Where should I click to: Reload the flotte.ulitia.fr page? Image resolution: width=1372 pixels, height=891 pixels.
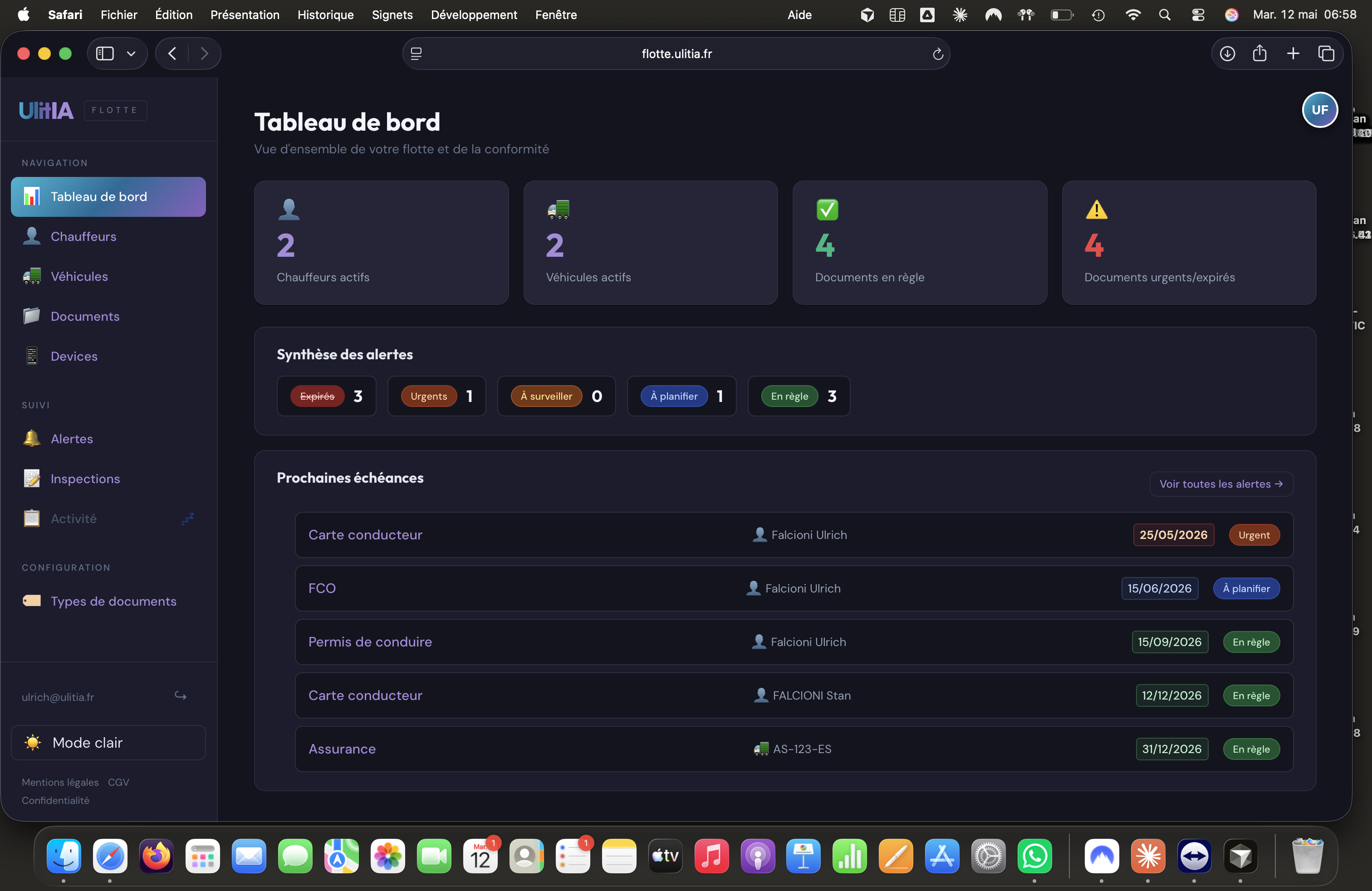coord(937,54)
